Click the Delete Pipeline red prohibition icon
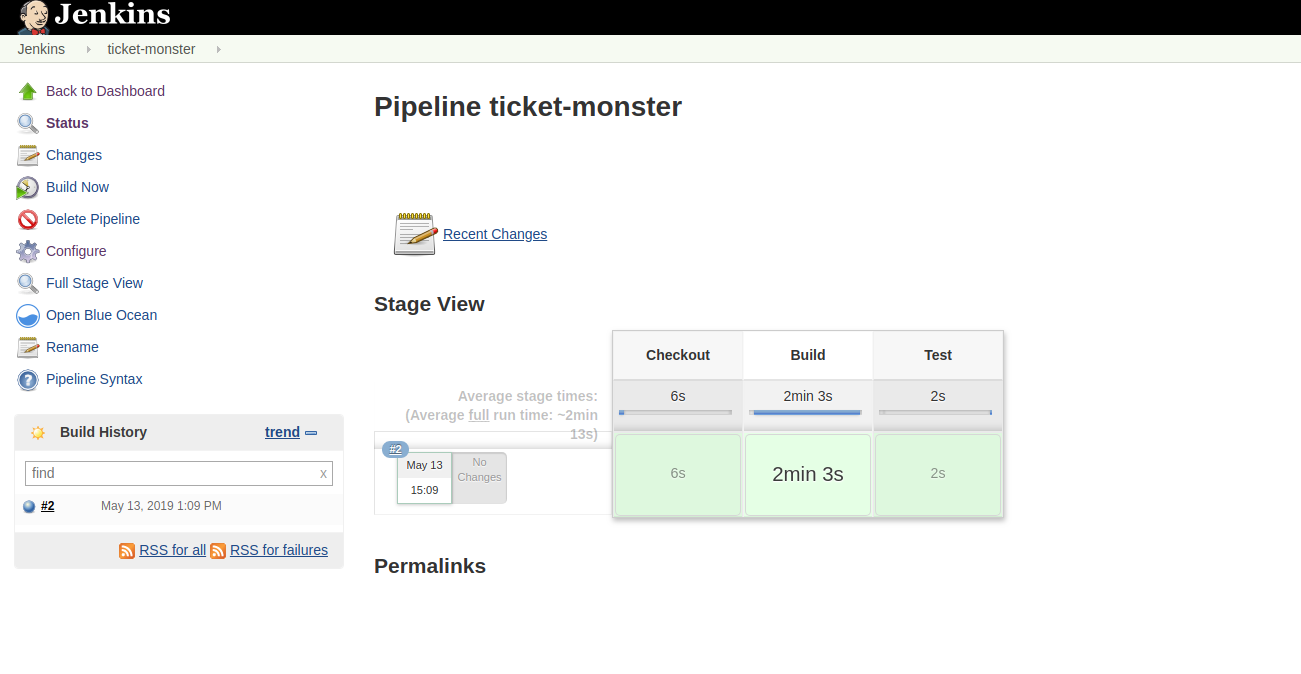This screenshot has width=1301, height=674. [x=28, y=219]
